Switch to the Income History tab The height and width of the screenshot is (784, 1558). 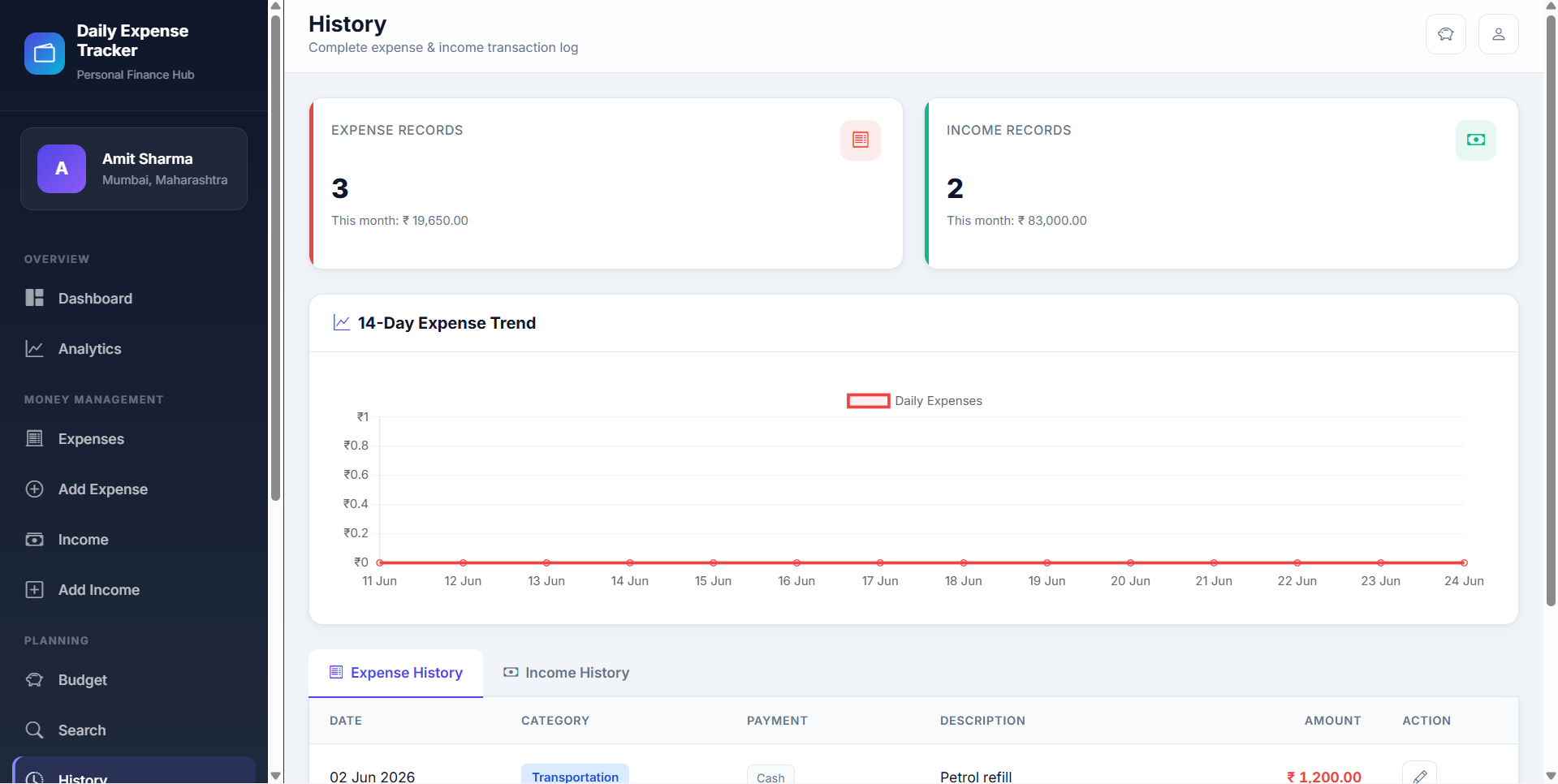(566, 673)
